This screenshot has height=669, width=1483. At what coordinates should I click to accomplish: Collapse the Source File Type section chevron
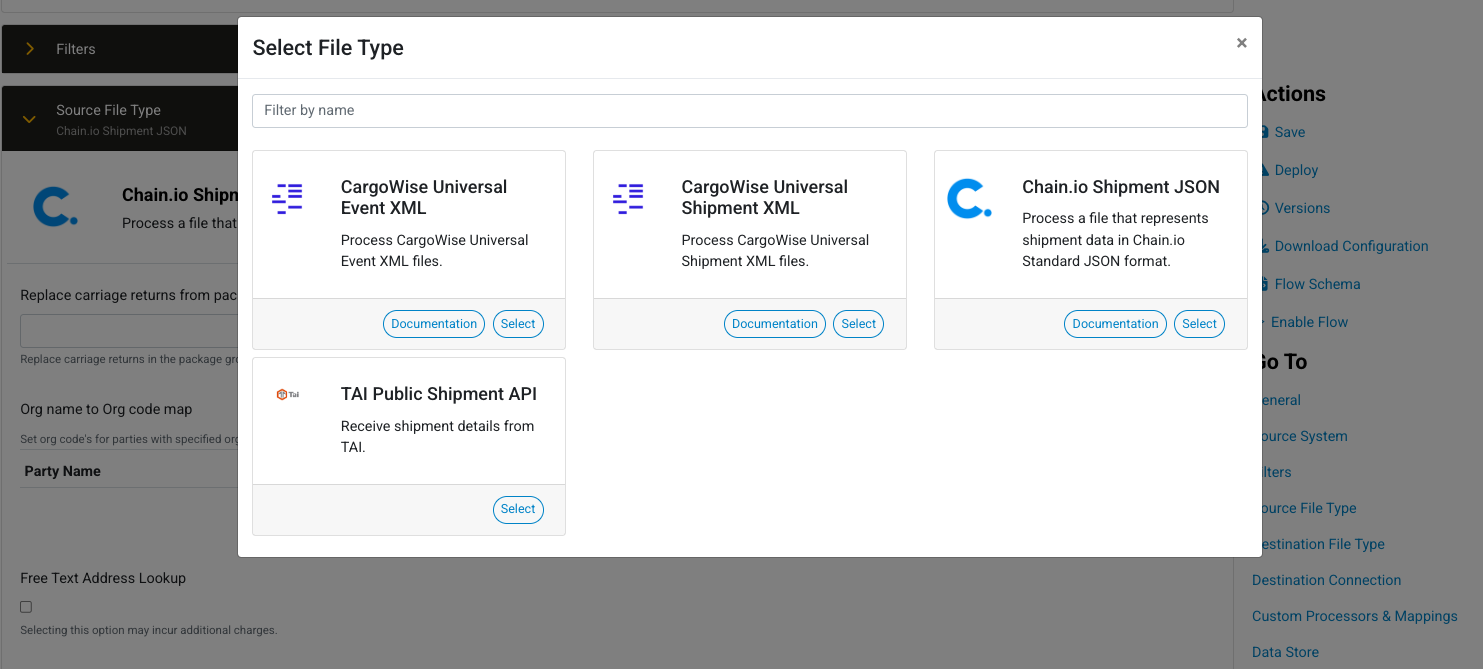[30, 119]
